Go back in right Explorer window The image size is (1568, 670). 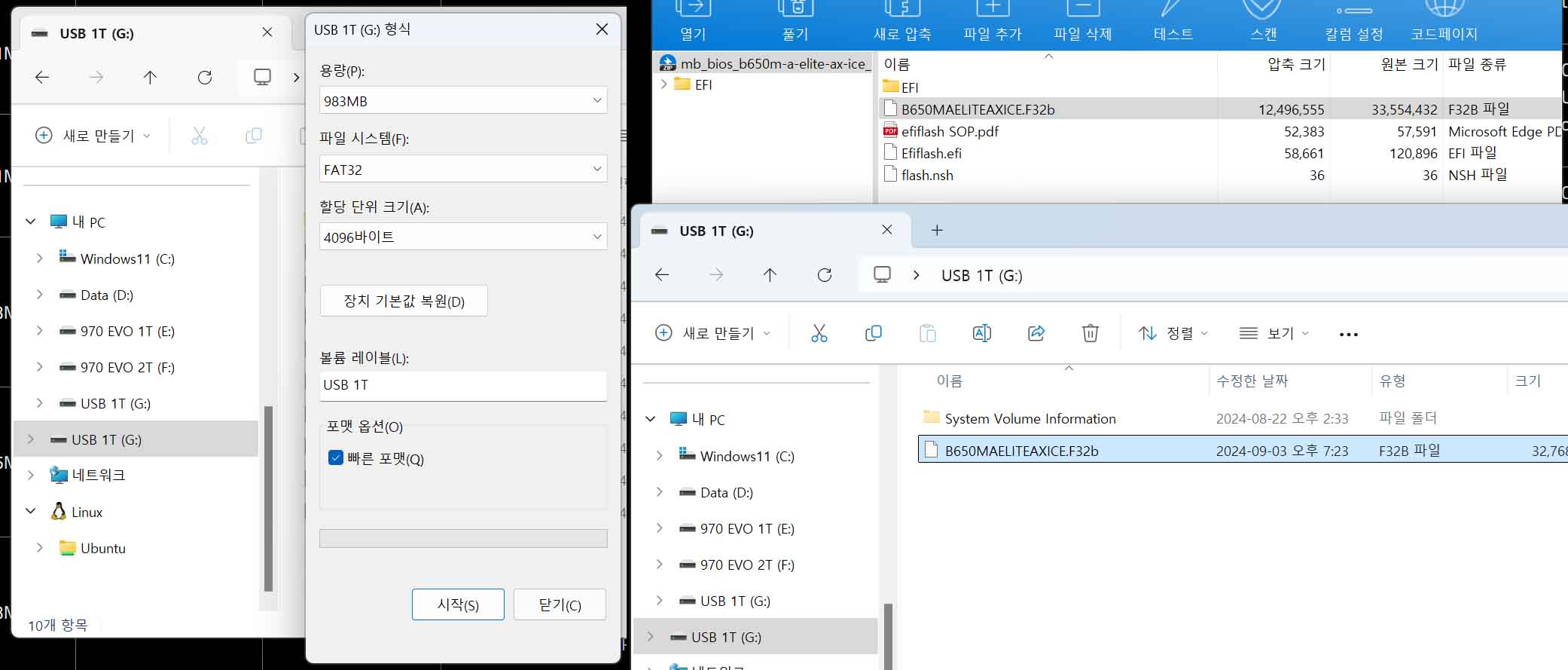pyautogui.click(x=662, y=275)
